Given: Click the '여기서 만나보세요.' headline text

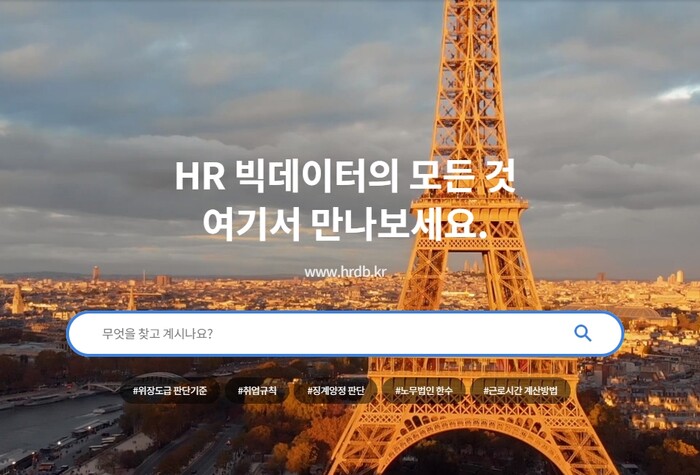Looking at the screenshot, I should [345, 224].
